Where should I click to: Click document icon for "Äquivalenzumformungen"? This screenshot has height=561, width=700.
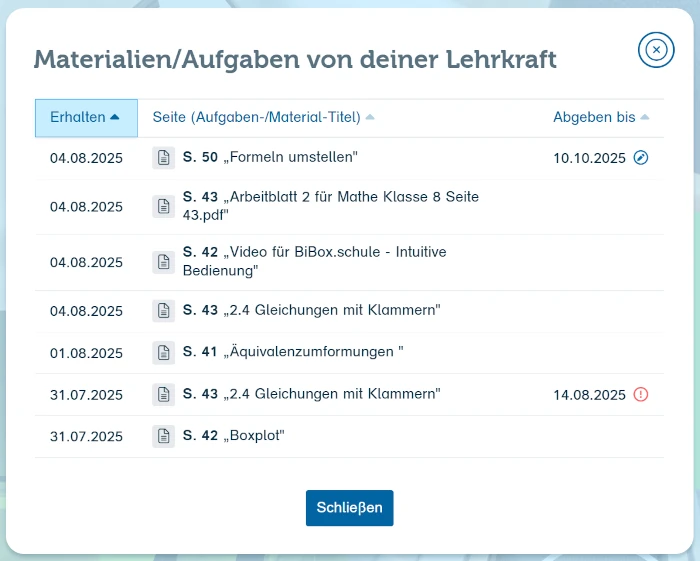tap(164, 352)
